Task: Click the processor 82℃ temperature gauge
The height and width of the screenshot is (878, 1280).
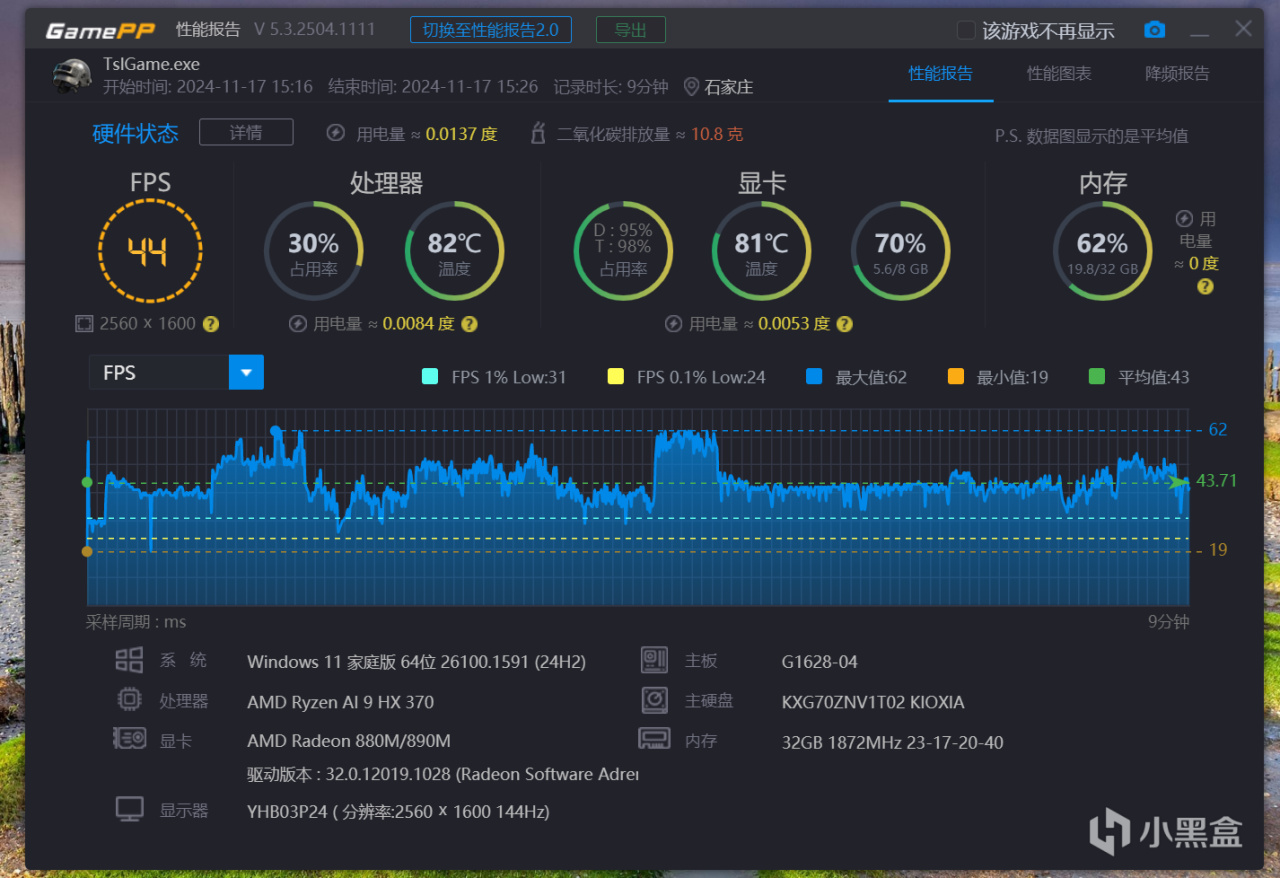Action: coord(455,251)
